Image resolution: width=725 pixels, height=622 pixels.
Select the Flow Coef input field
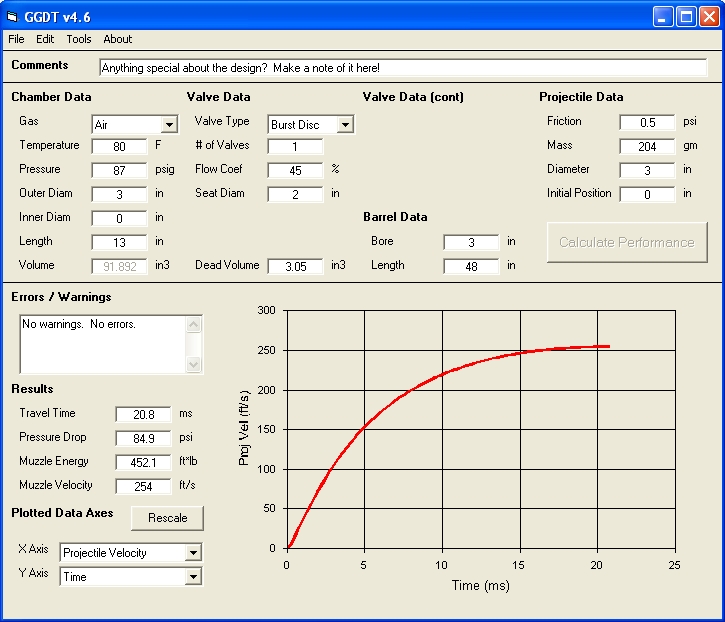pos(295,170)
